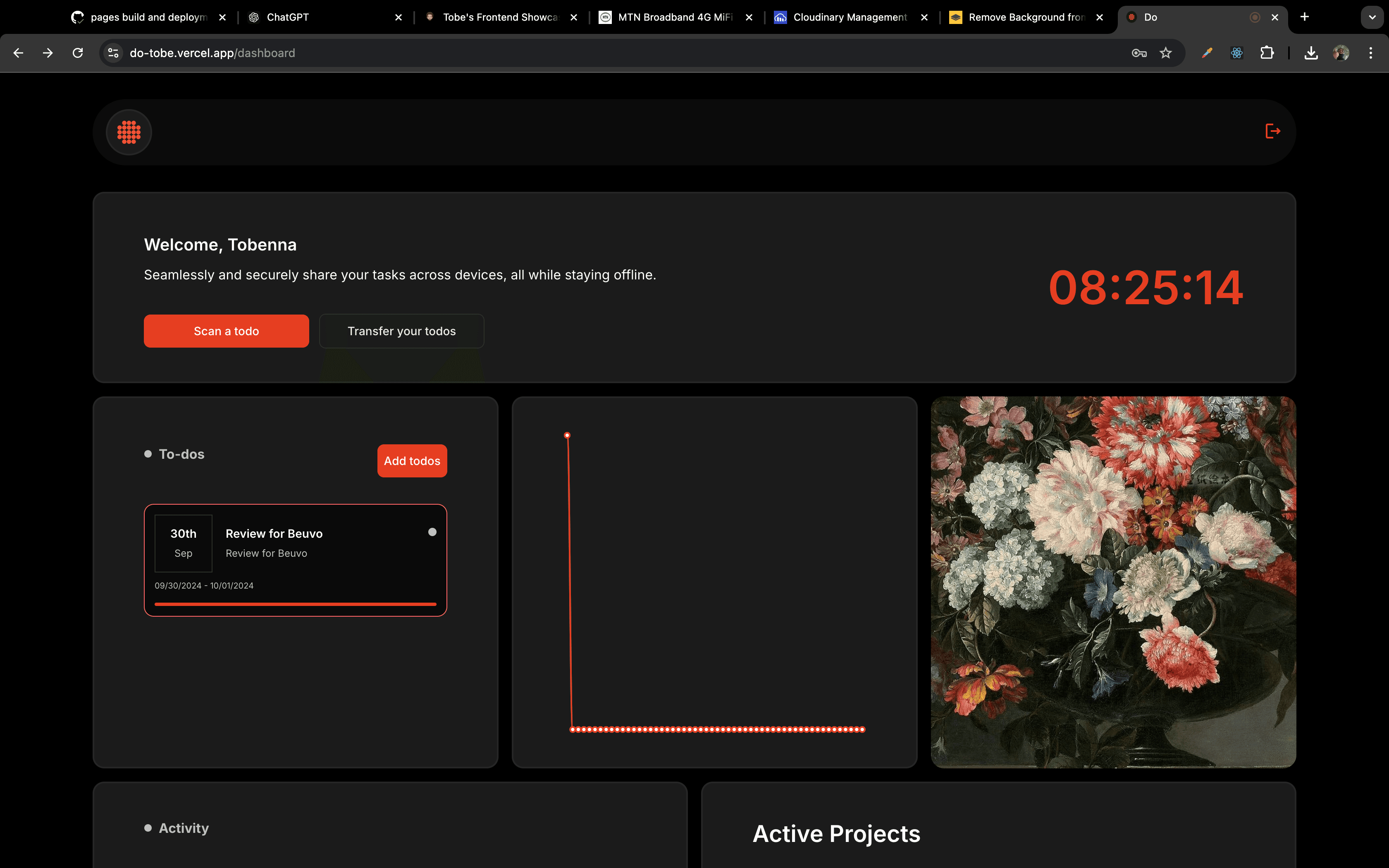Expand the tab search dropdown arrow

coord(1372,17)
